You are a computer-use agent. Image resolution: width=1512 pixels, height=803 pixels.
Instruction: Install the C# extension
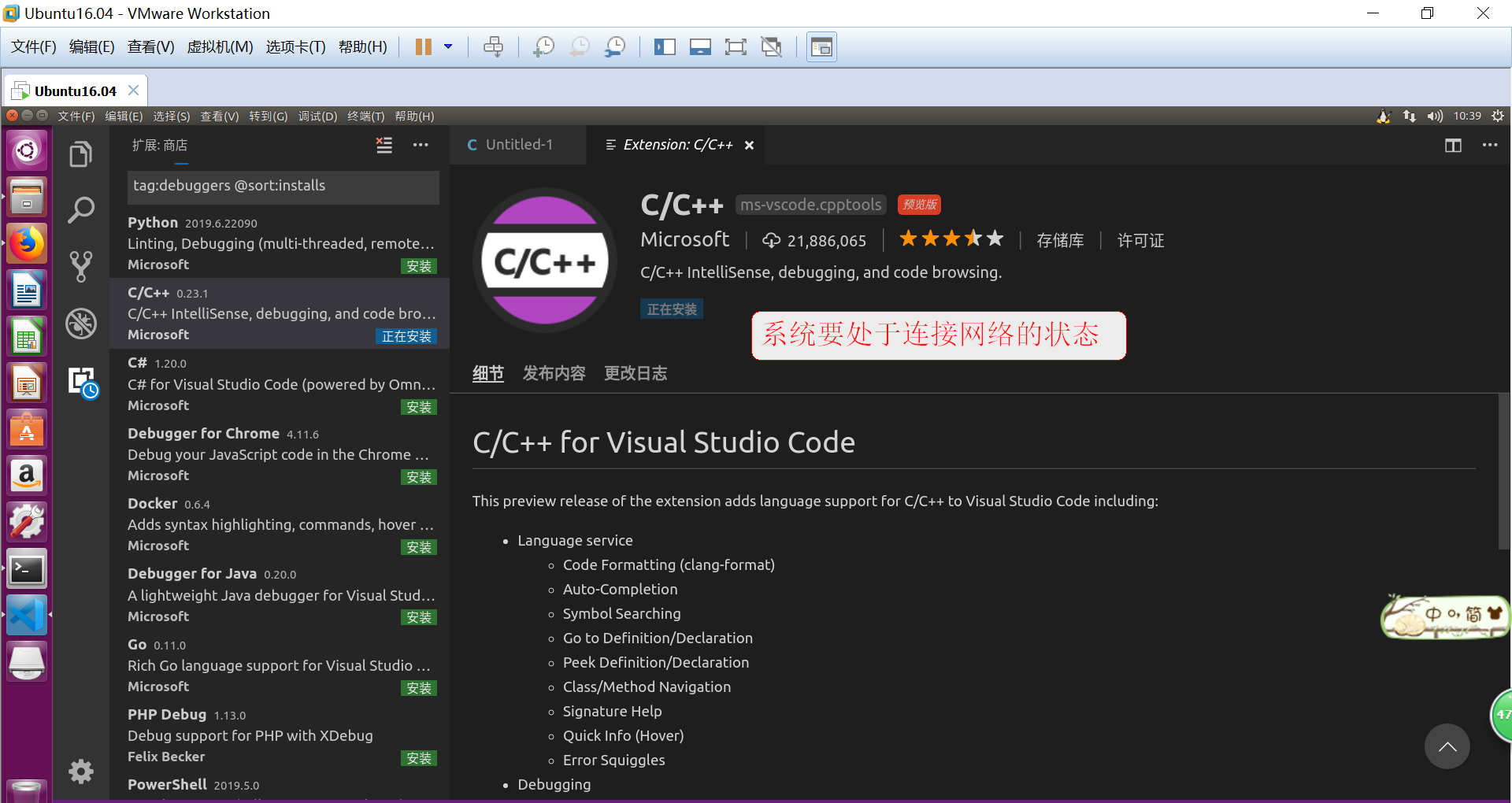pyautogui.click(x=419, y=407)
